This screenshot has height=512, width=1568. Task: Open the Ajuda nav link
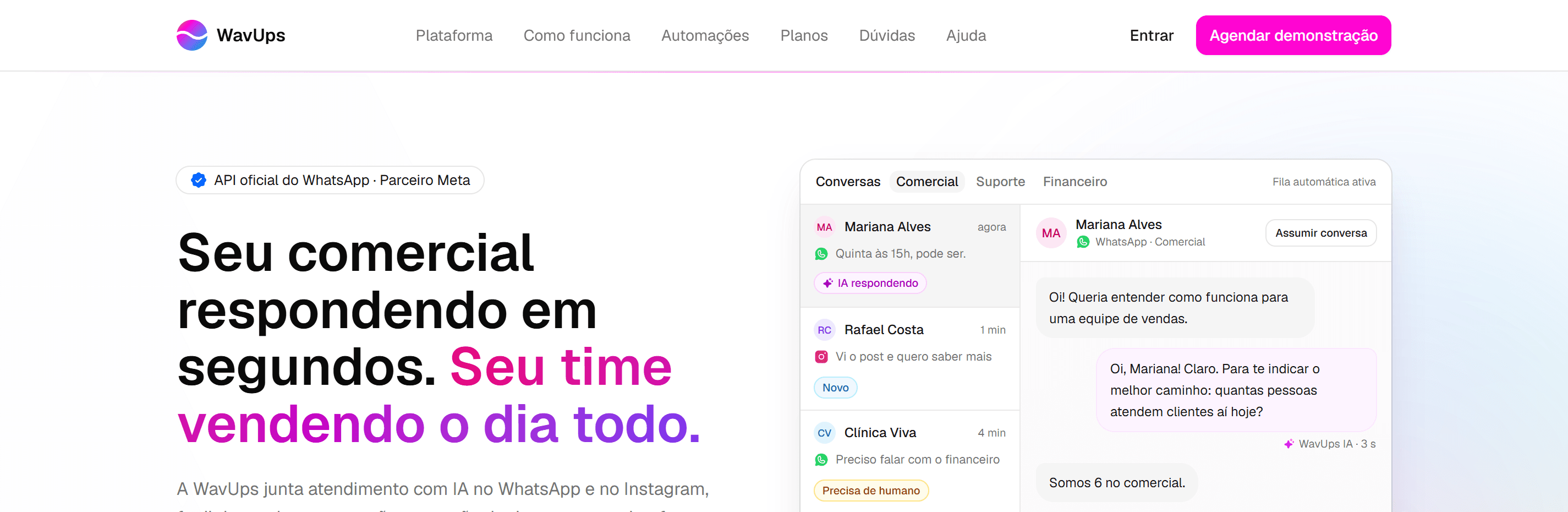tap(966, 35)
